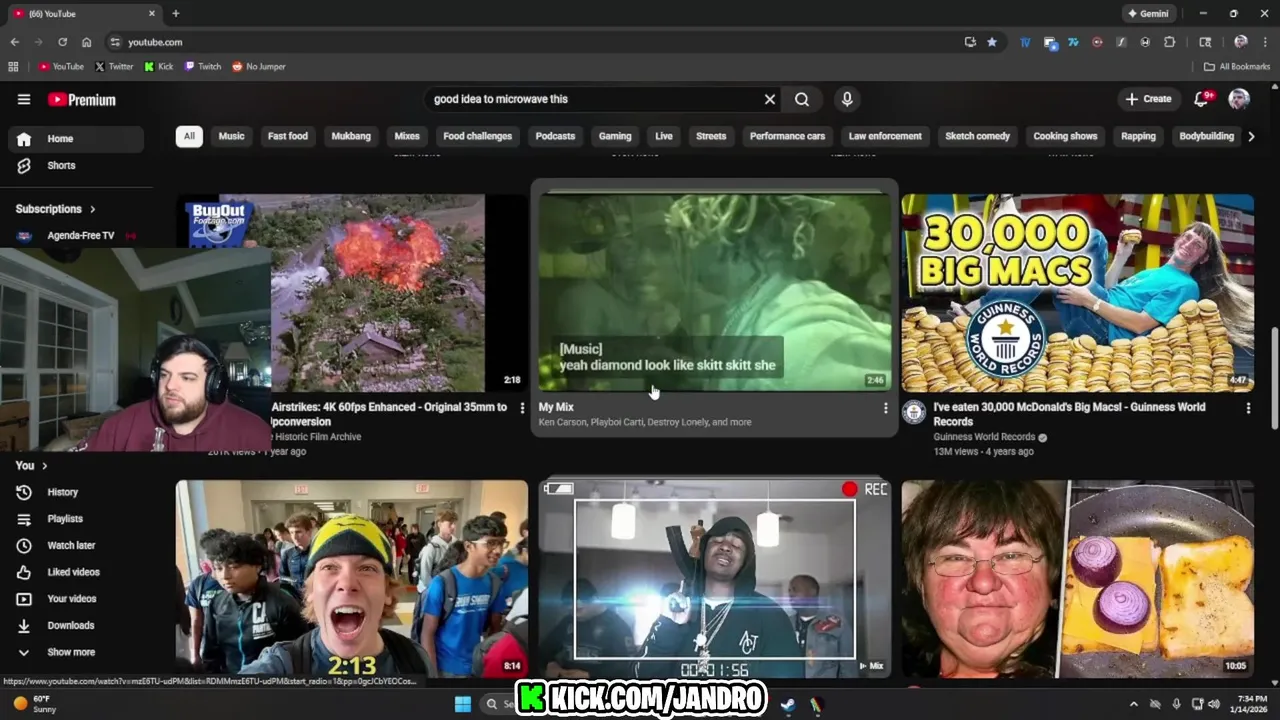Bookmark this page with the star
1280x720 pixels.
(x=992, y=42)
